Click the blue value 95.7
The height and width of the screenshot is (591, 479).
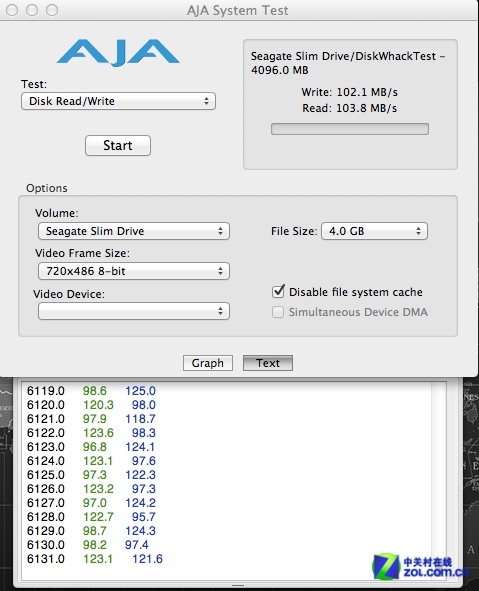tap(144, 517)
